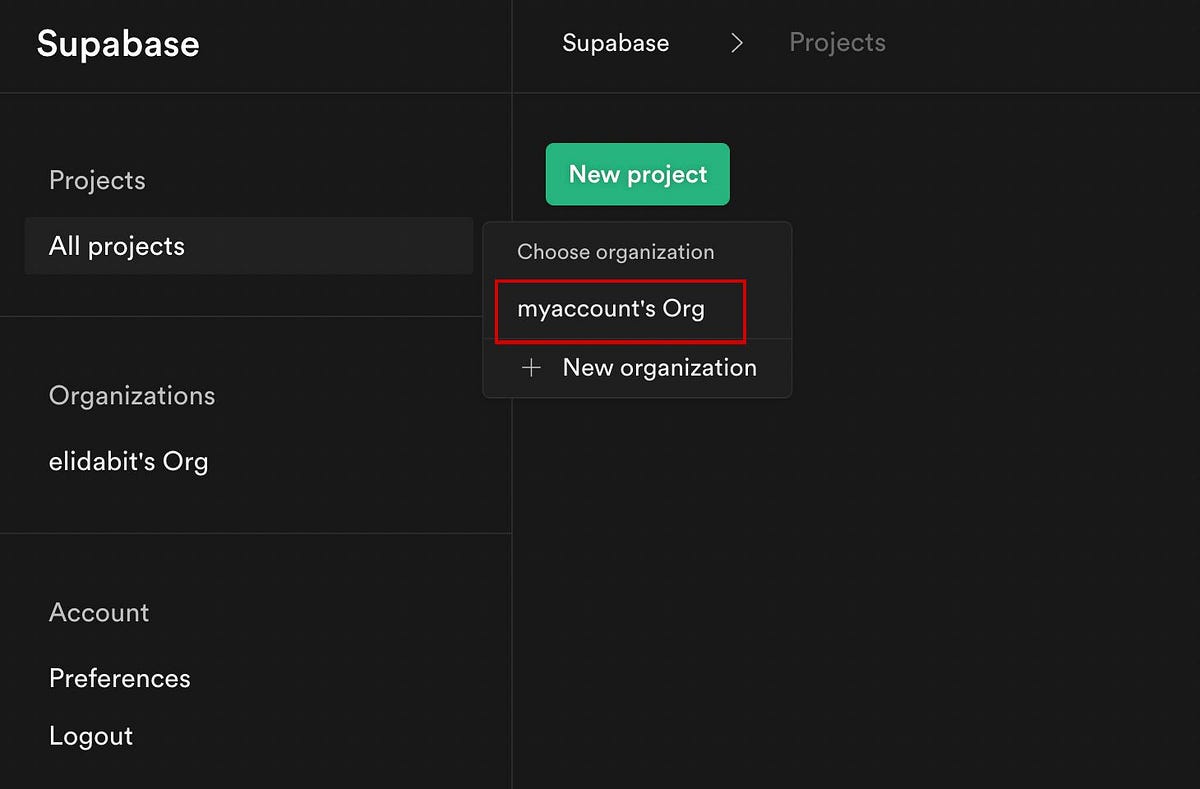Click the breadcrumb chevron arrow

click(737, 43)
